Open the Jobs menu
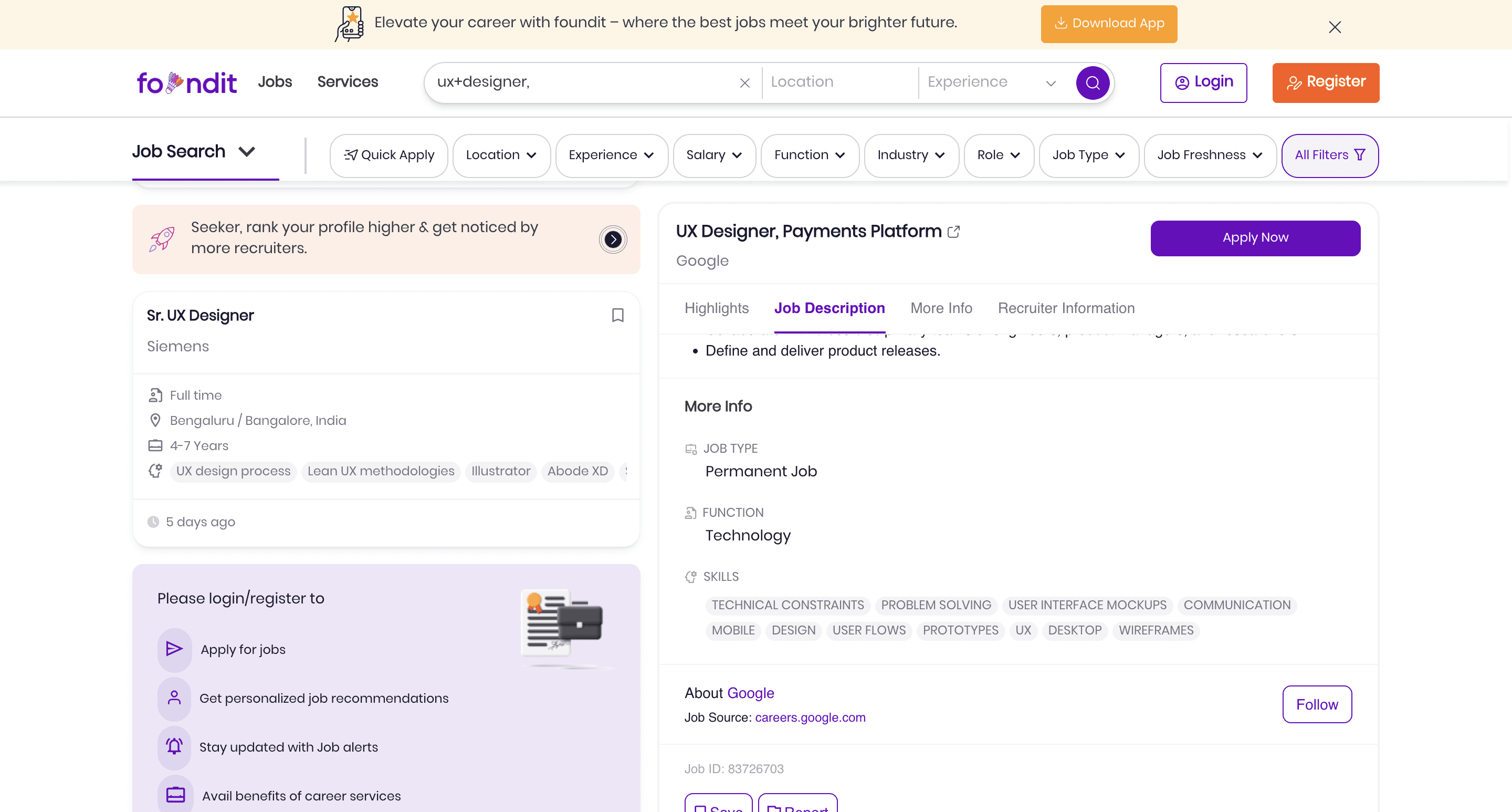 [x=275, y=82]
